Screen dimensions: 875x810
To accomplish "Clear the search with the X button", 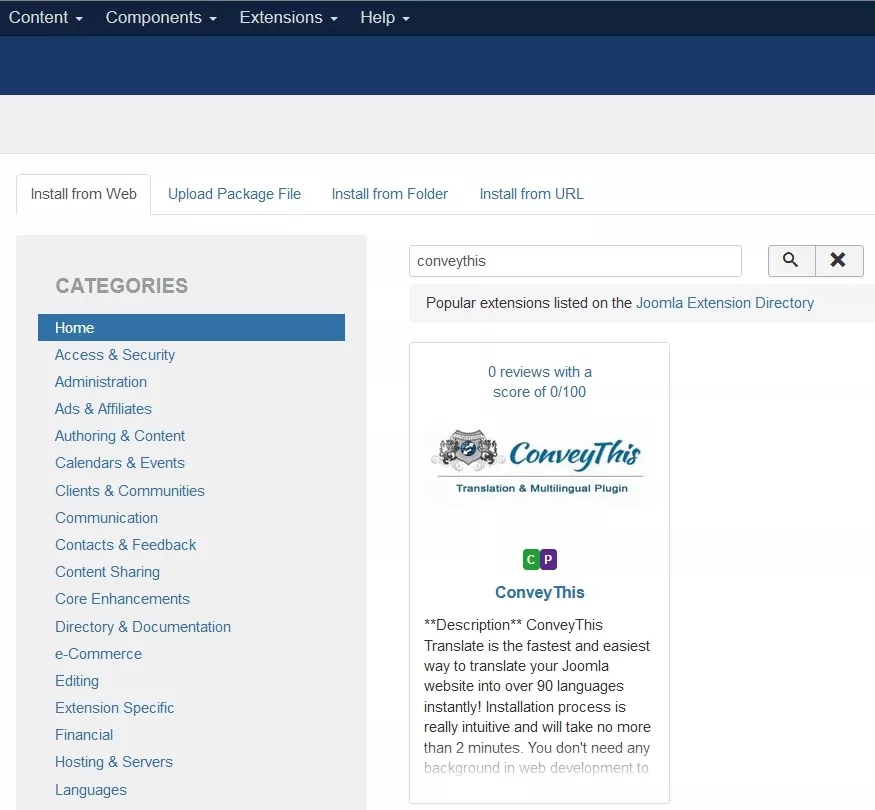I will tap(839, 261).
